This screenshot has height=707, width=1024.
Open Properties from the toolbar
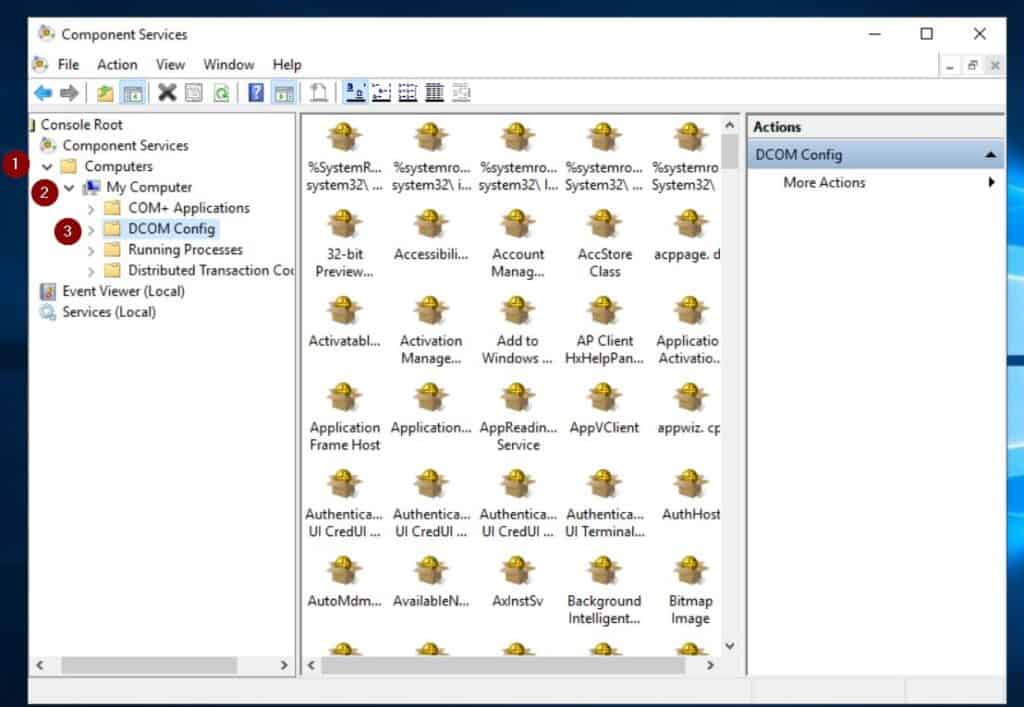tap(194, 93)
